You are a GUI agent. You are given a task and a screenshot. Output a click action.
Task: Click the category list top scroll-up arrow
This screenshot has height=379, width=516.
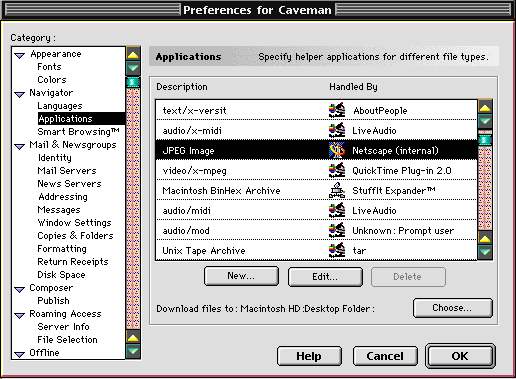pos(133,54)
